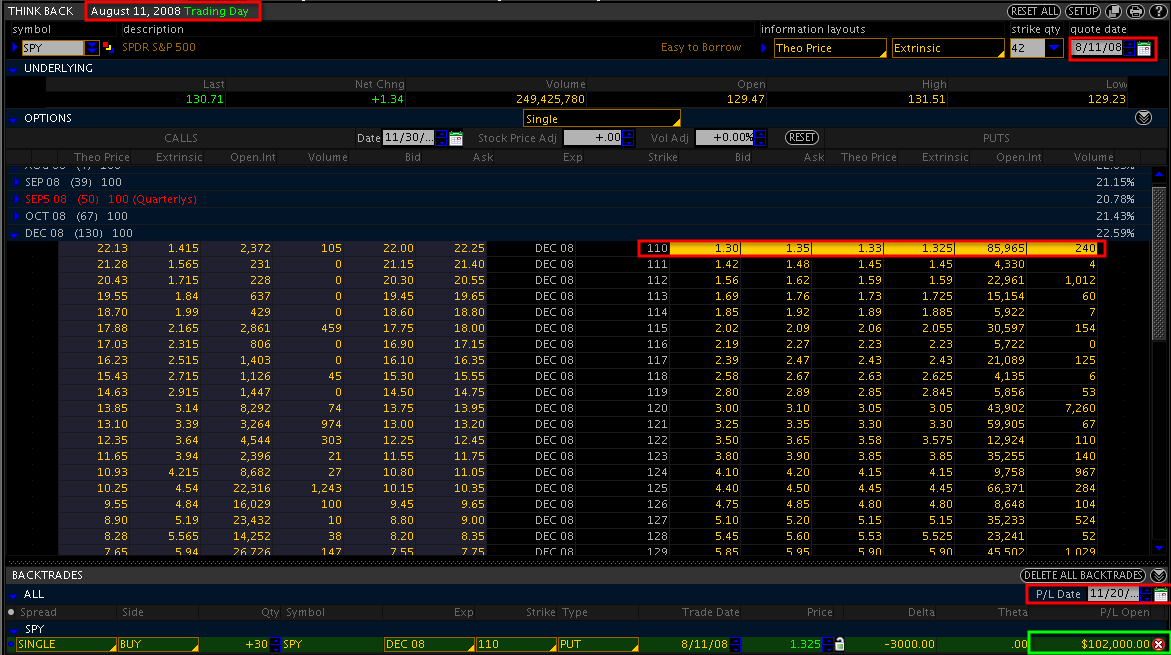Open the SETUP menu
The width and height of the screenshot is (1171, 655).
[x=1082, y=11]
